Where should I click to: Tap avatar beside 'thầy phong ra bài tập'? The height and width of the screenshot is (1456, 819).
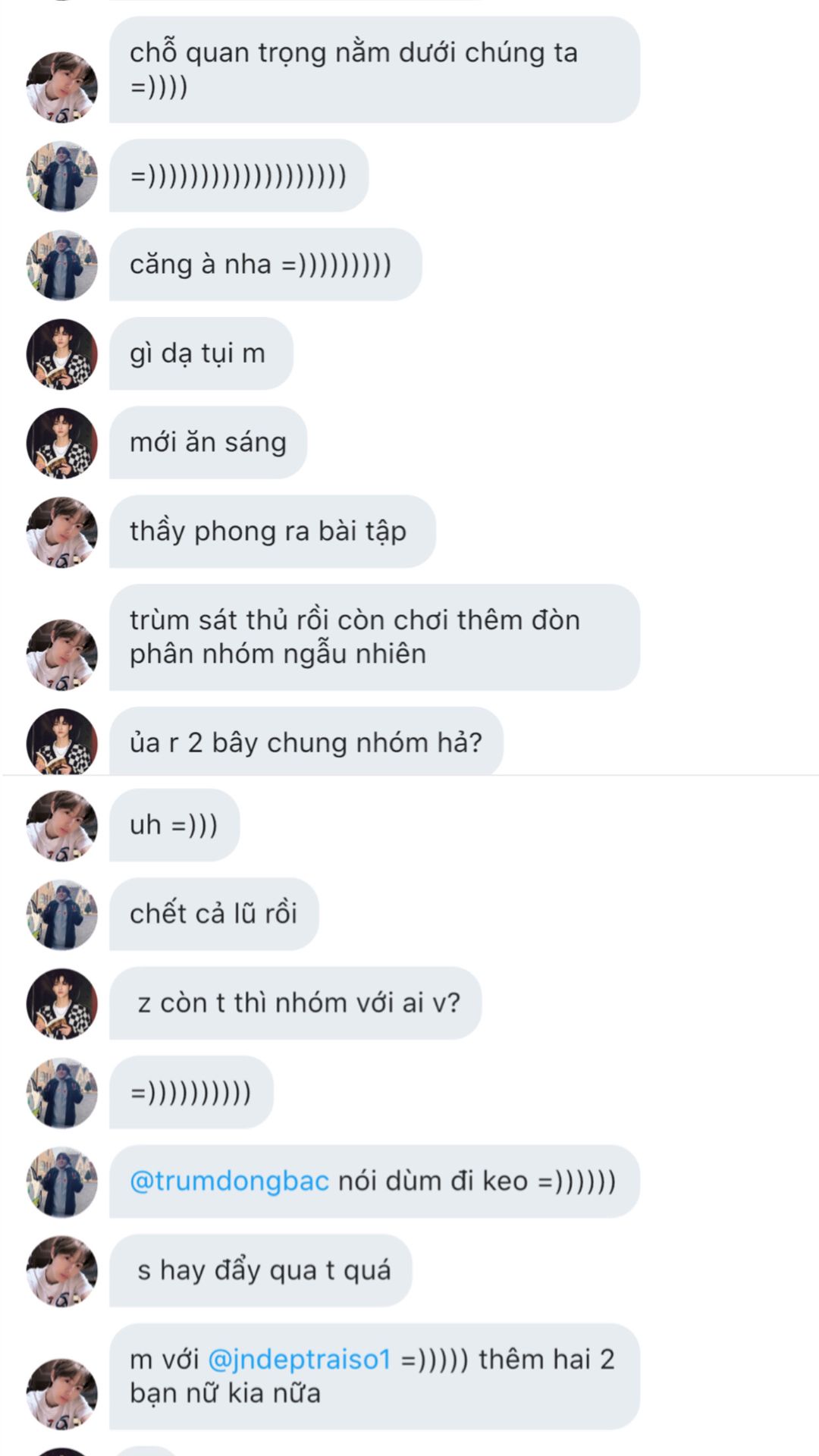click(62, 532)
